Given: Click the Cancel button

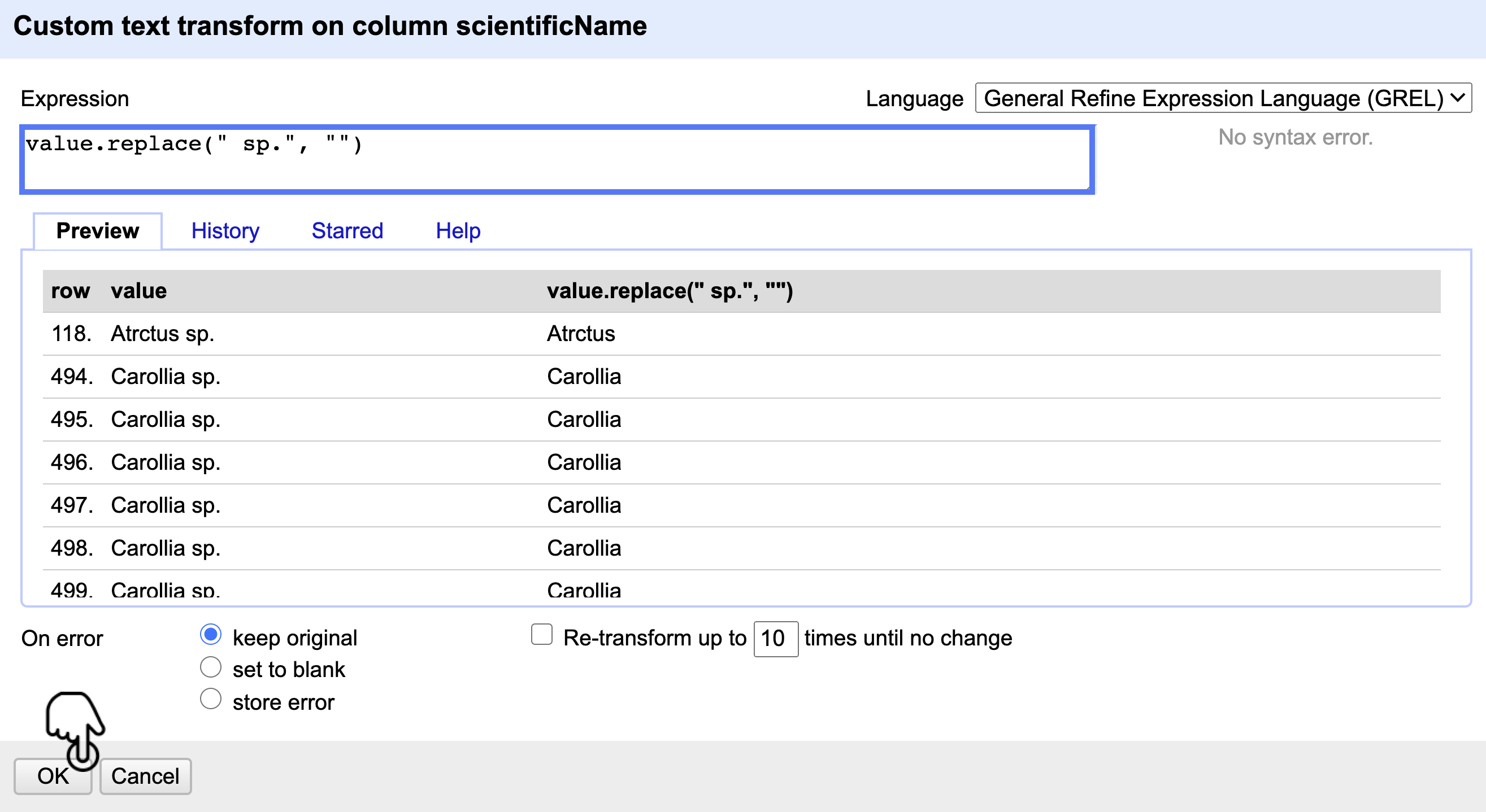Looking at the screenshot, I should tap(145, 776).
